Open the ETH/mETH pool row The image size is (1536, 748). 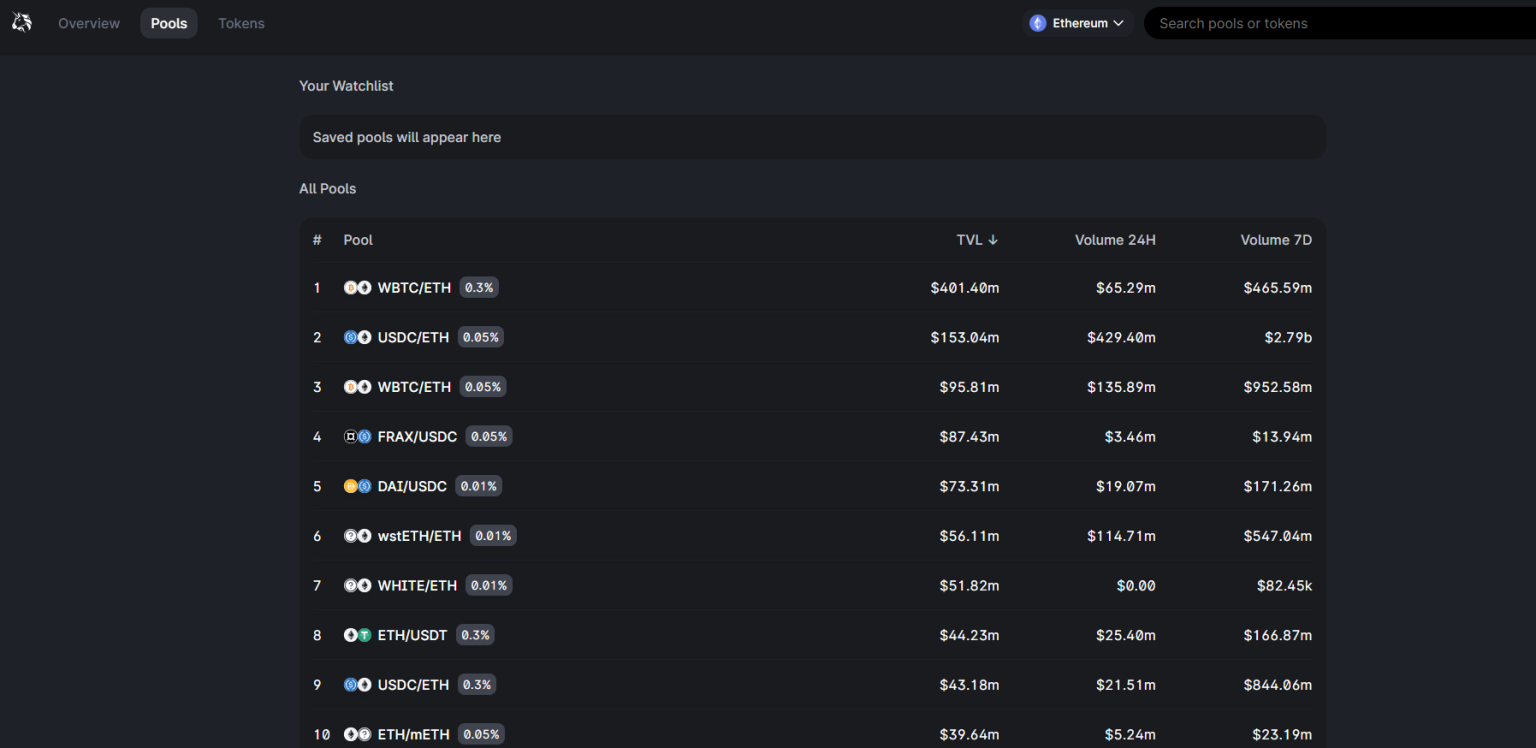pos(413,735)
